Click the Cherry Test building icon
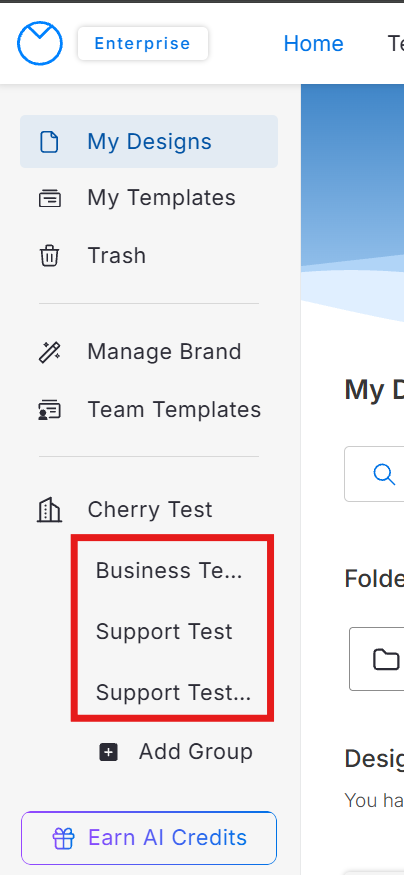404x875 pixels. pos(49,509)
